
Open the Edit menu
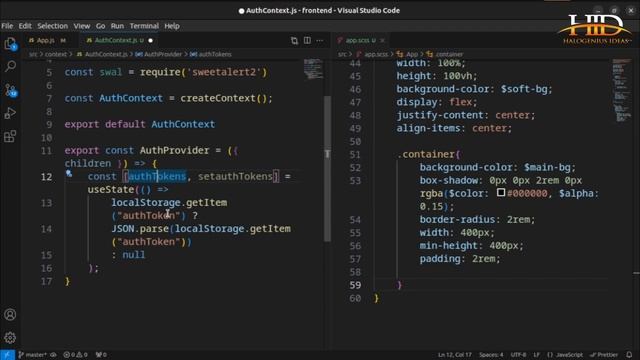25,26
